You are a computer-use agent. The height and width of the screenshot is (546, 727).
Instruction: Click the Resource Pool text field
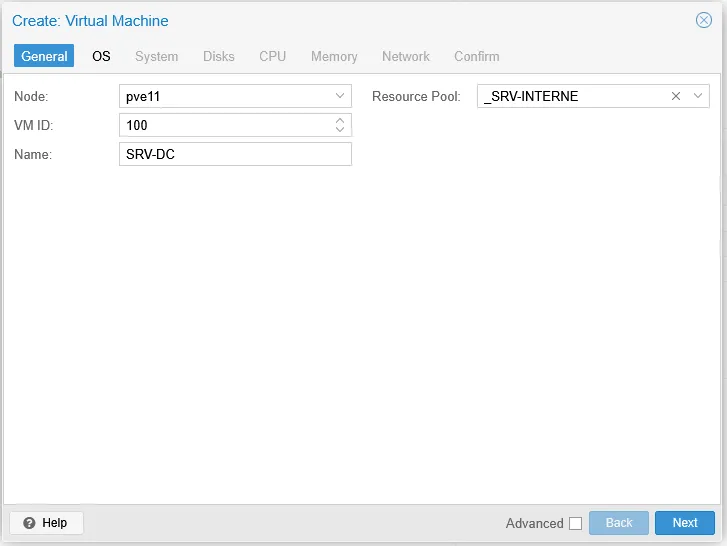click(x=570, y=97)
